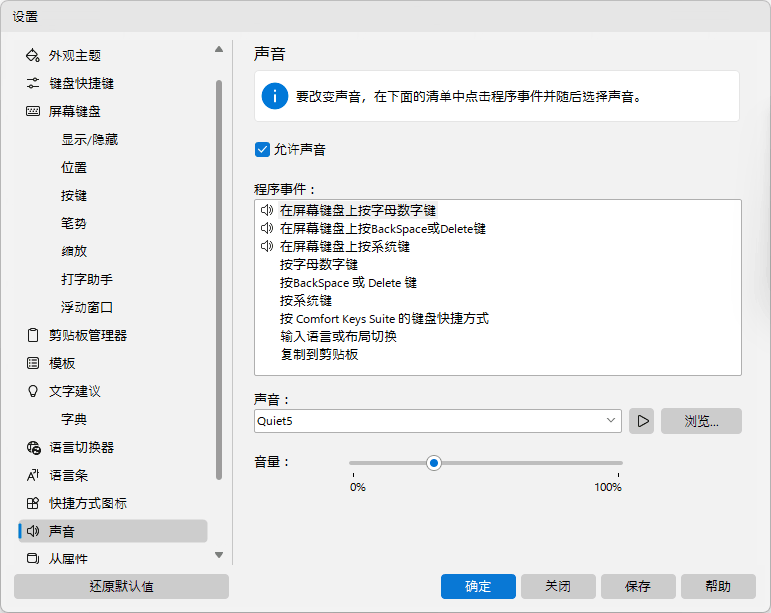Select 浮动窗口 sub-page
This screenshot has width=771, height=613.
pos(87,307)
